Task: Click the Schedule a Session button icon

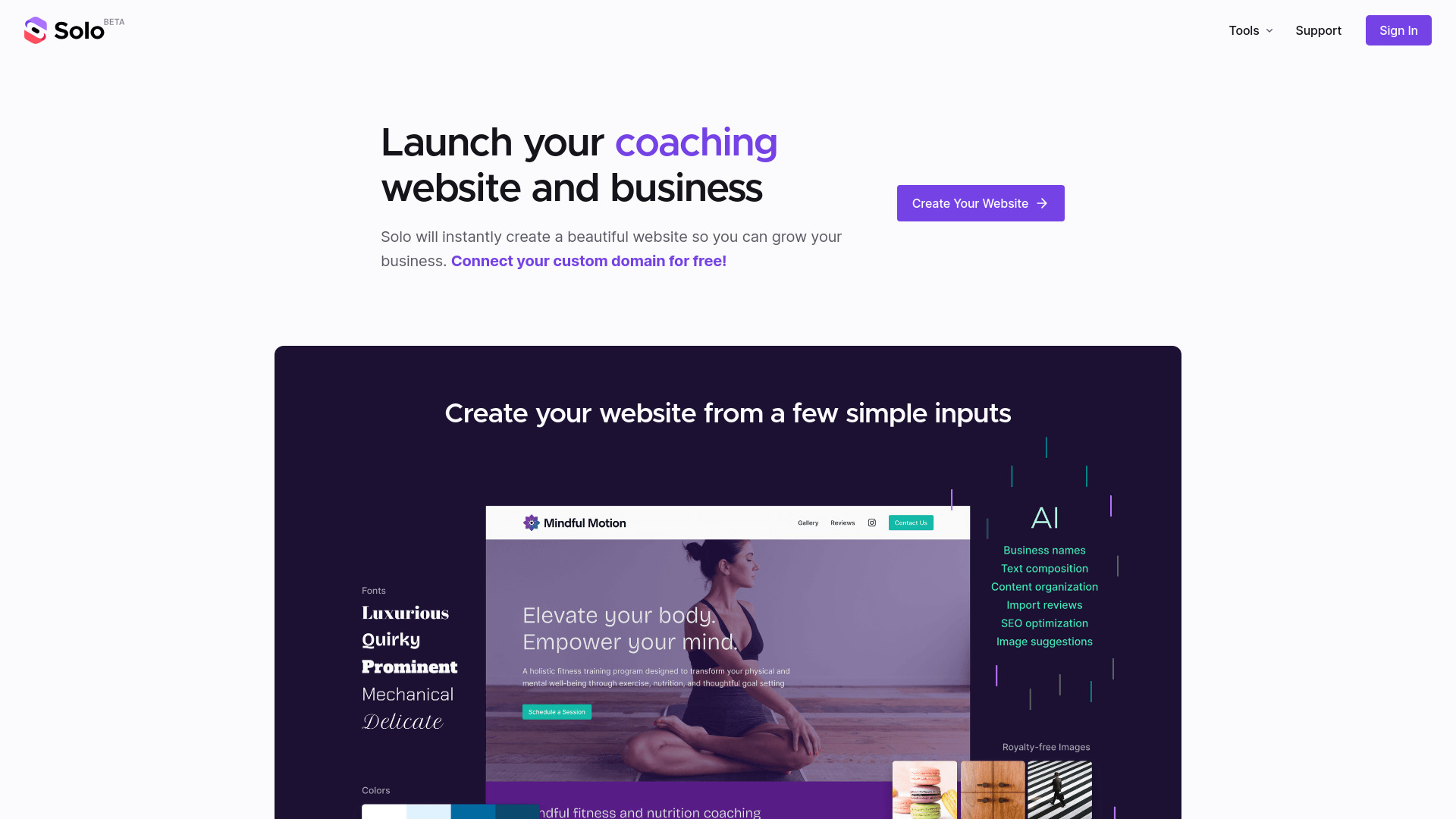Action: 557,712
